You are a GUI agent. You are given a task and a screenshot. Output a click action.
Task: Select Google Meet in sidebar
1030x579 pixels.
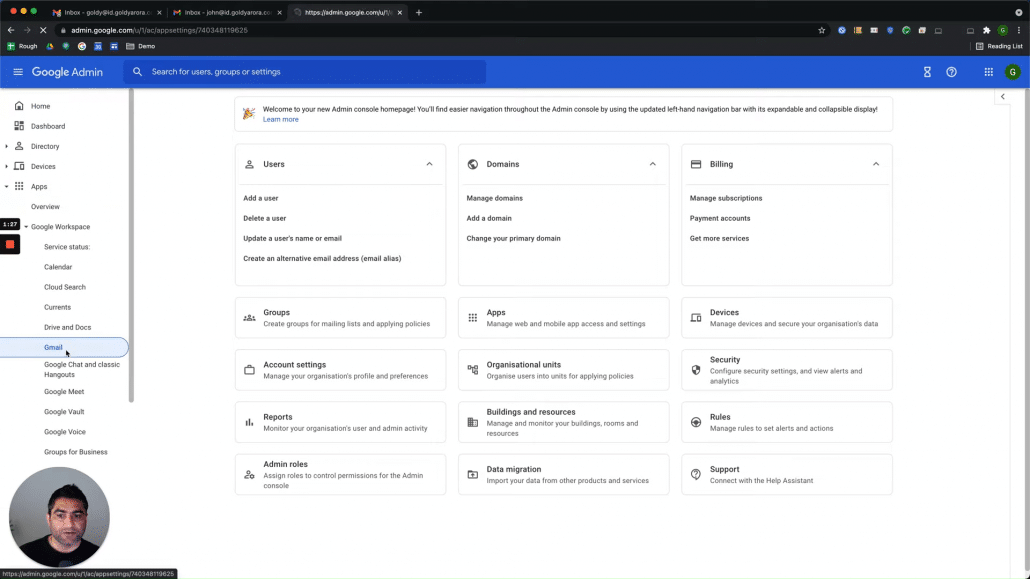tap(64, 392)
